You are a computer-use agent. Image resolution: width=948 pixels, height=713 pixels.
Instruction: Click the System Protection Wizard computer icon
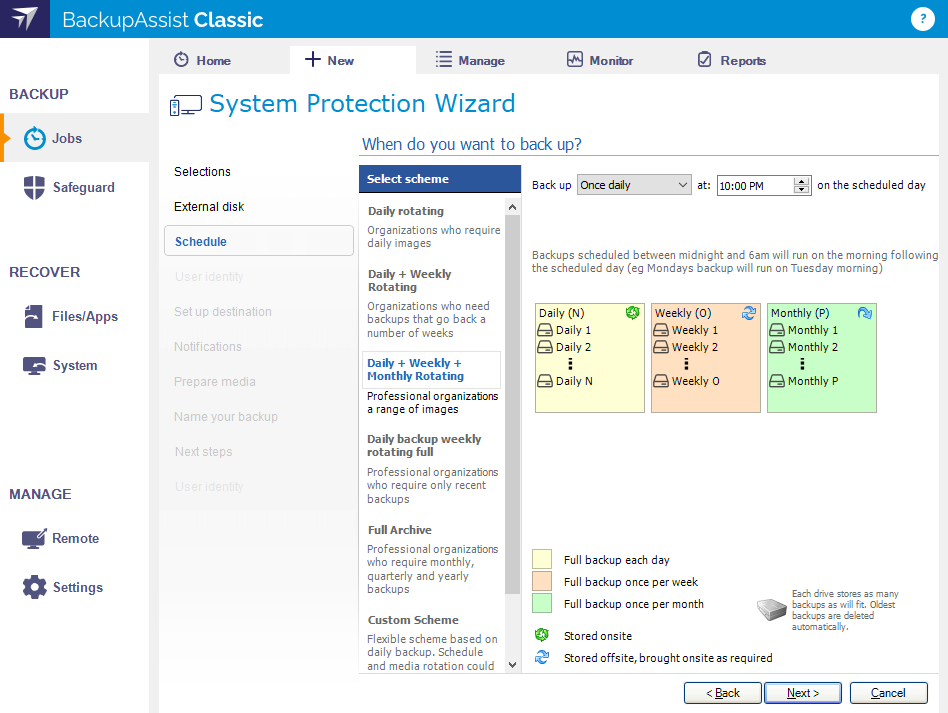(x=186, y=105)
